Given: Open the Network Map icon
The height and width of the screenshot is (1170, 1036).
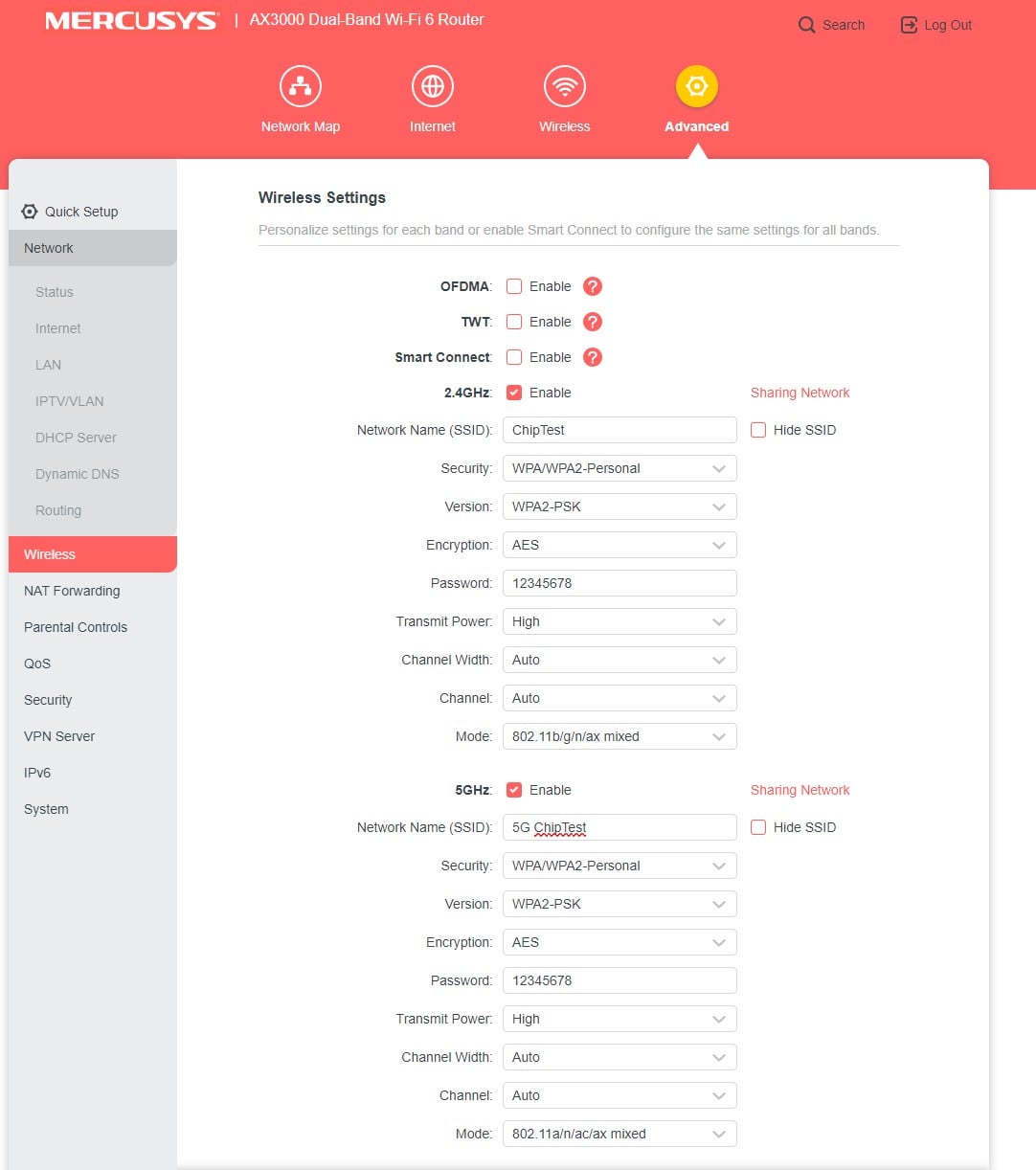Looking at the screenshot, I should pyautogui.click(x=301, y=86).
